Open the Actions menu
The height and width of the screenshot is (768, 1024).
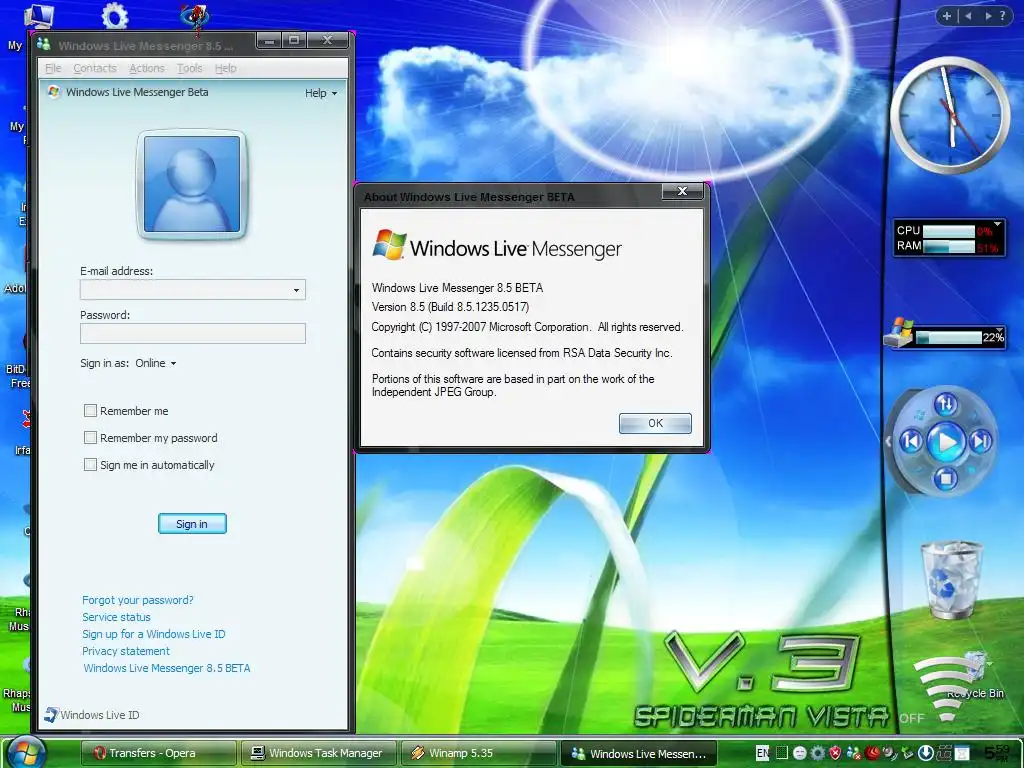coord(147,68)
